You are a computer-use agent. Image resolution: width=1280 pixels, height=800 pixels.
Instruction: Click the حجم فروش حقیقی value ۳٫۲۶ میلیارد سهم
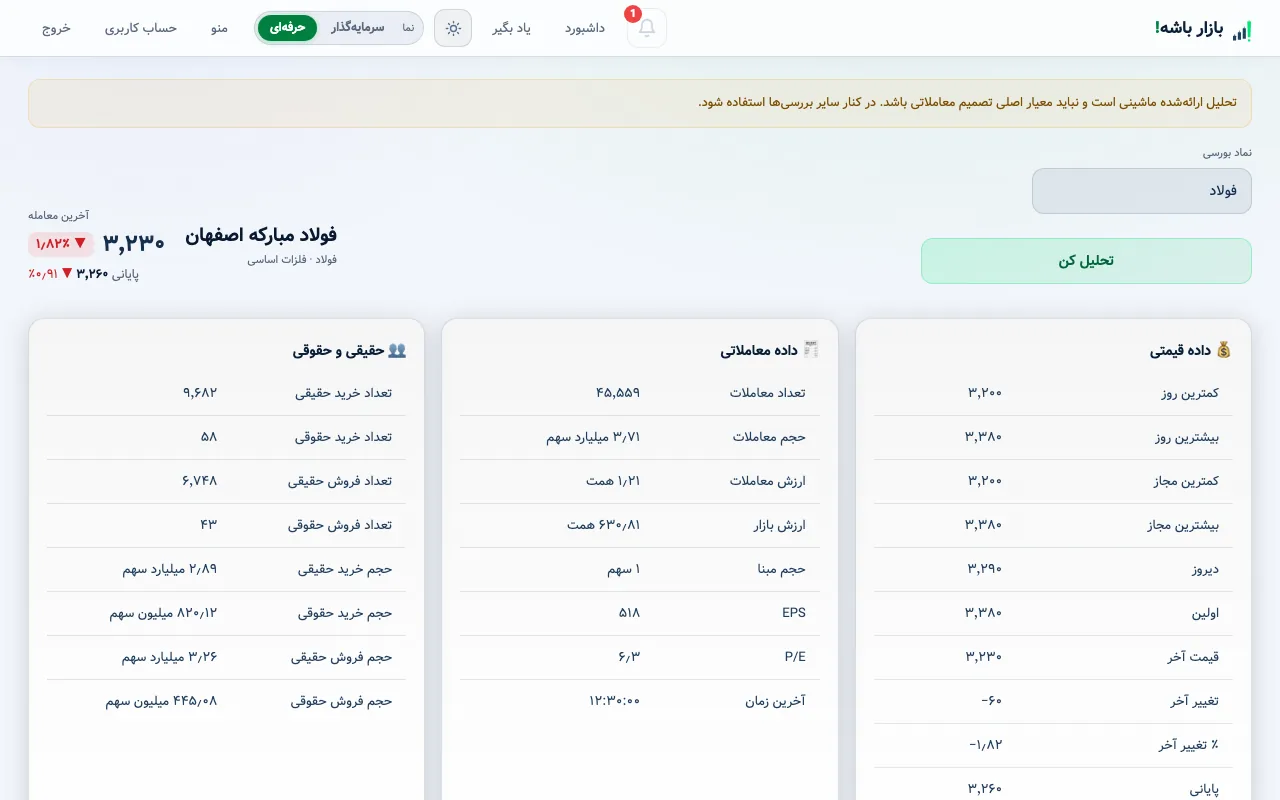click(170, 657)
